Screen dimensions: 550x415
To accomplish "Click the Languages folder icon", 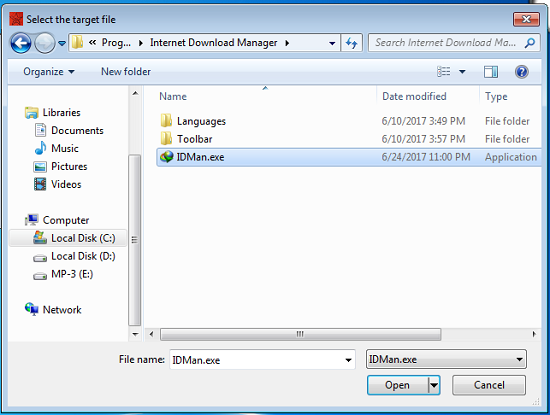I will coord(166,120).
